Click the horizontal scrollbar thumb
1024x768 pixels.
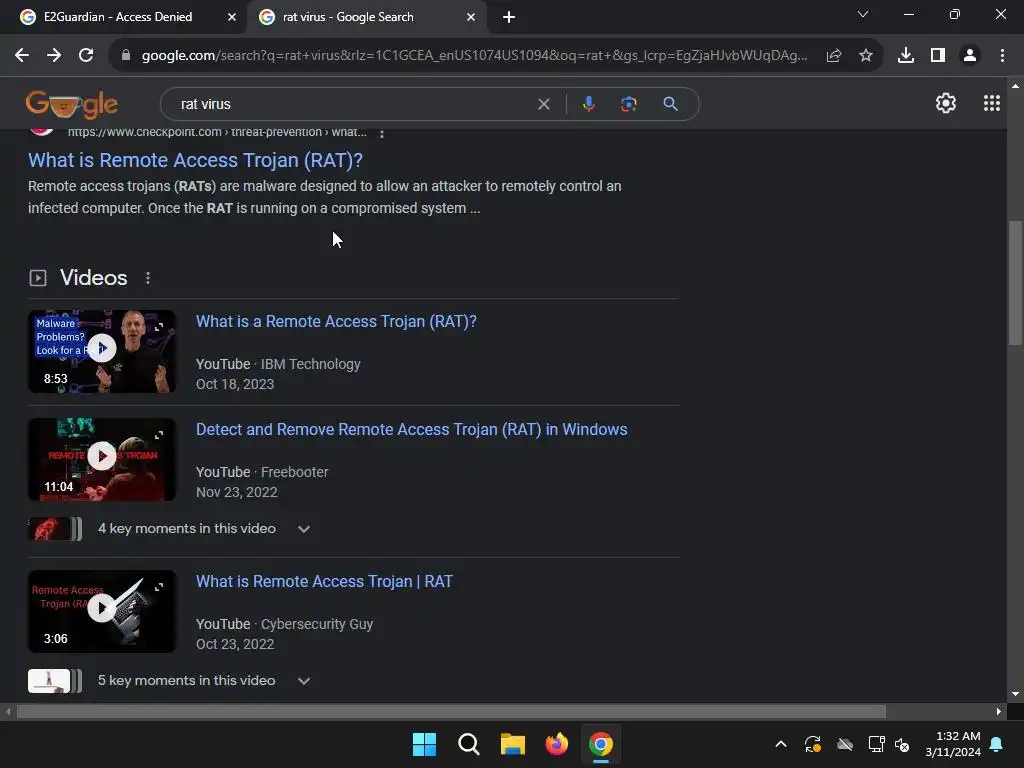[451, 711]
